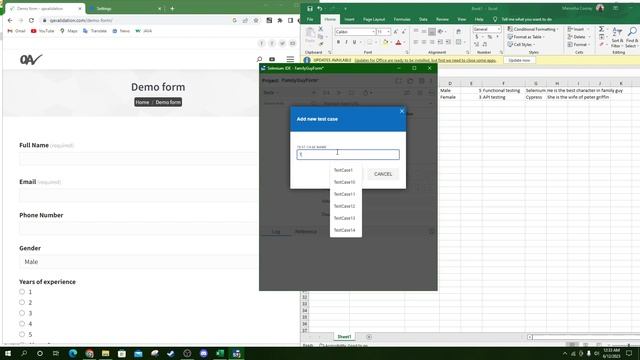Switch to the Page Layout ribbon tab
This screenshot has height=360, width=640.
coord(374,19)
